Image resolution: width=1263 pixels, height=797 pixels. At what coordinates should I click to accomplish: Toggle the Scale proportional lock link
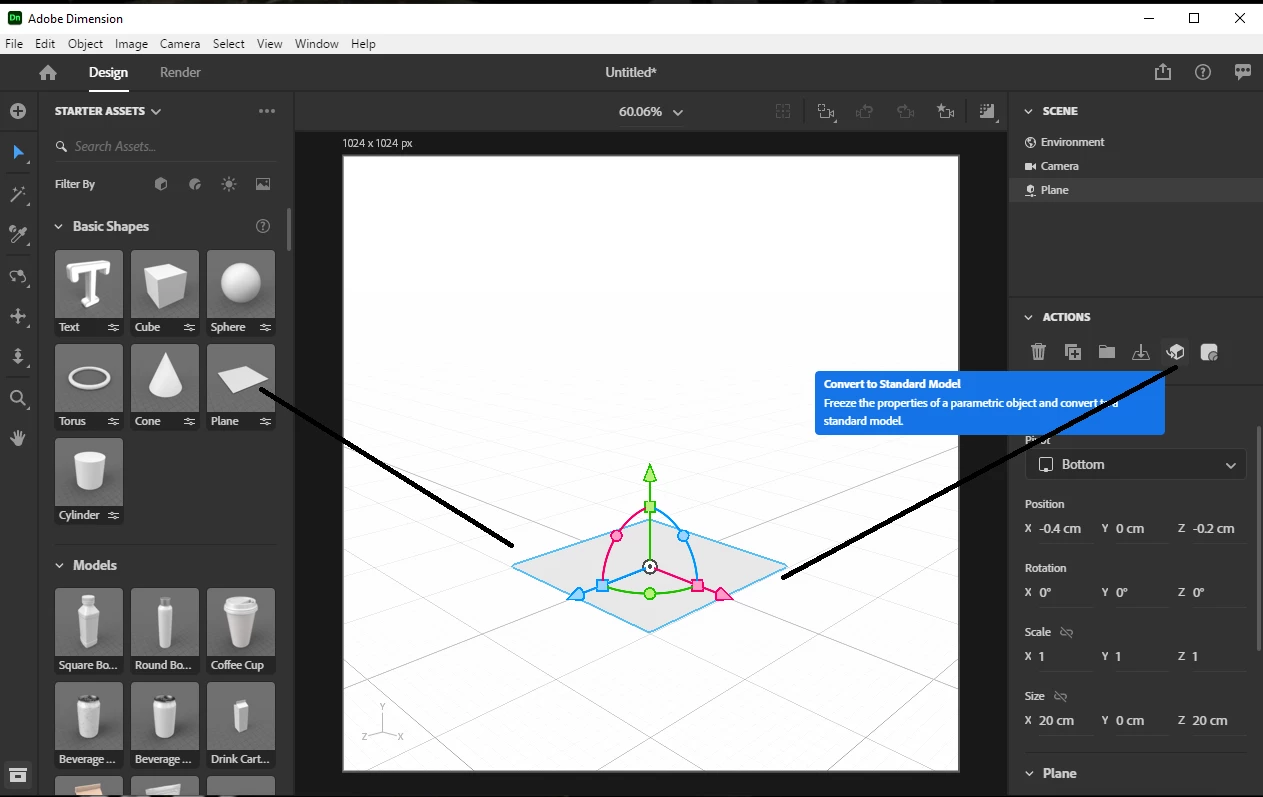coord(1067,632)
